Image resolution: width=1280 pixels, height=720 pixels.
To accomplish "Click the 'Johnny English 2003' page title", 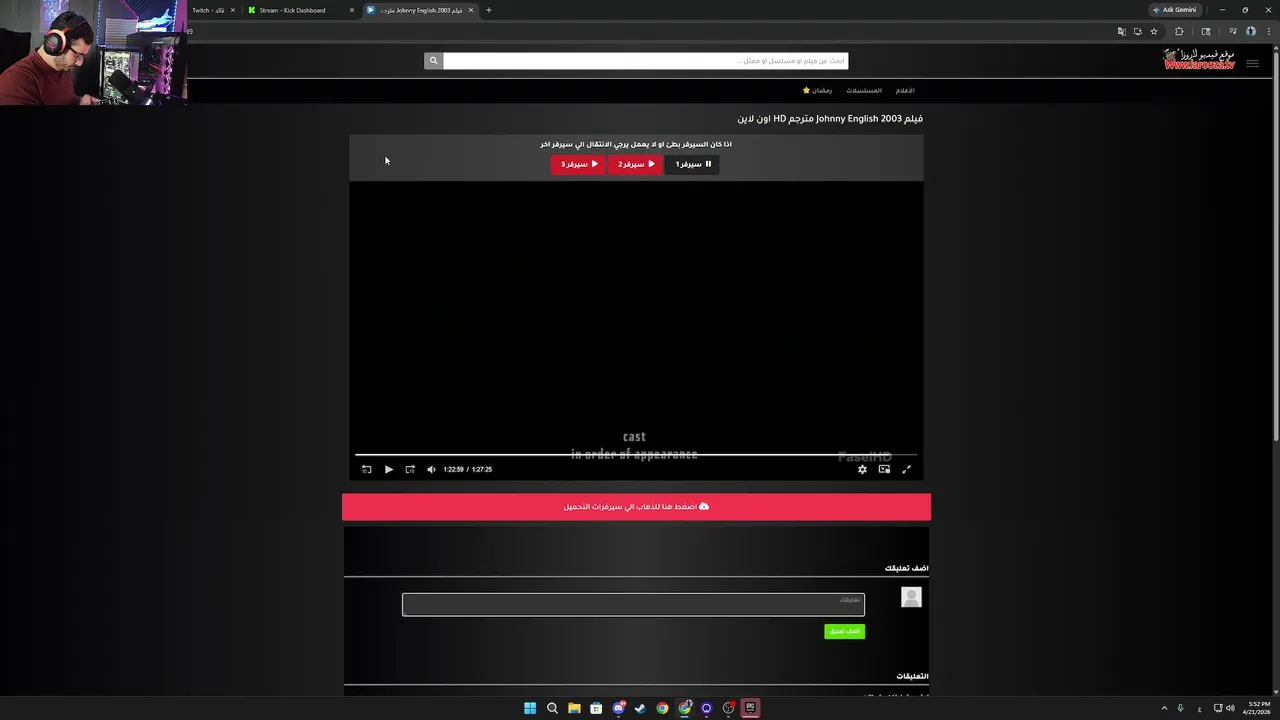I will pyautogui.click(x=830, y=119).
